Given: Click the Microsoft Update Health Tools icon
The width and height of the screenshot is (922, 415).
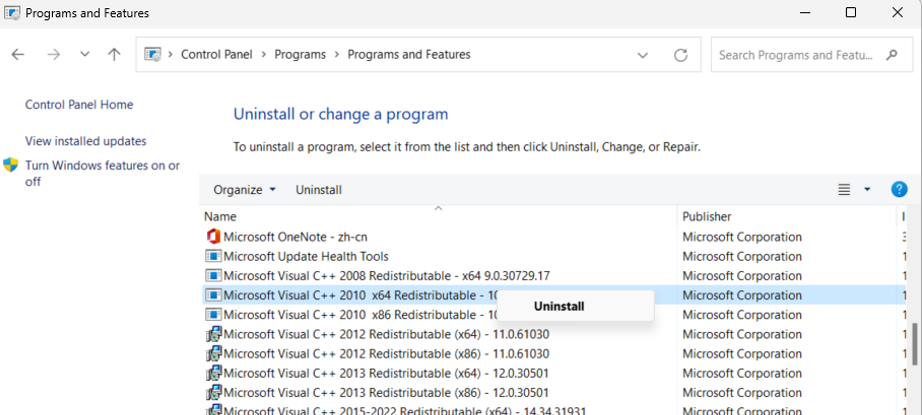Looking at the screenshot, I should pyautogui.click(x=213, y=256).
